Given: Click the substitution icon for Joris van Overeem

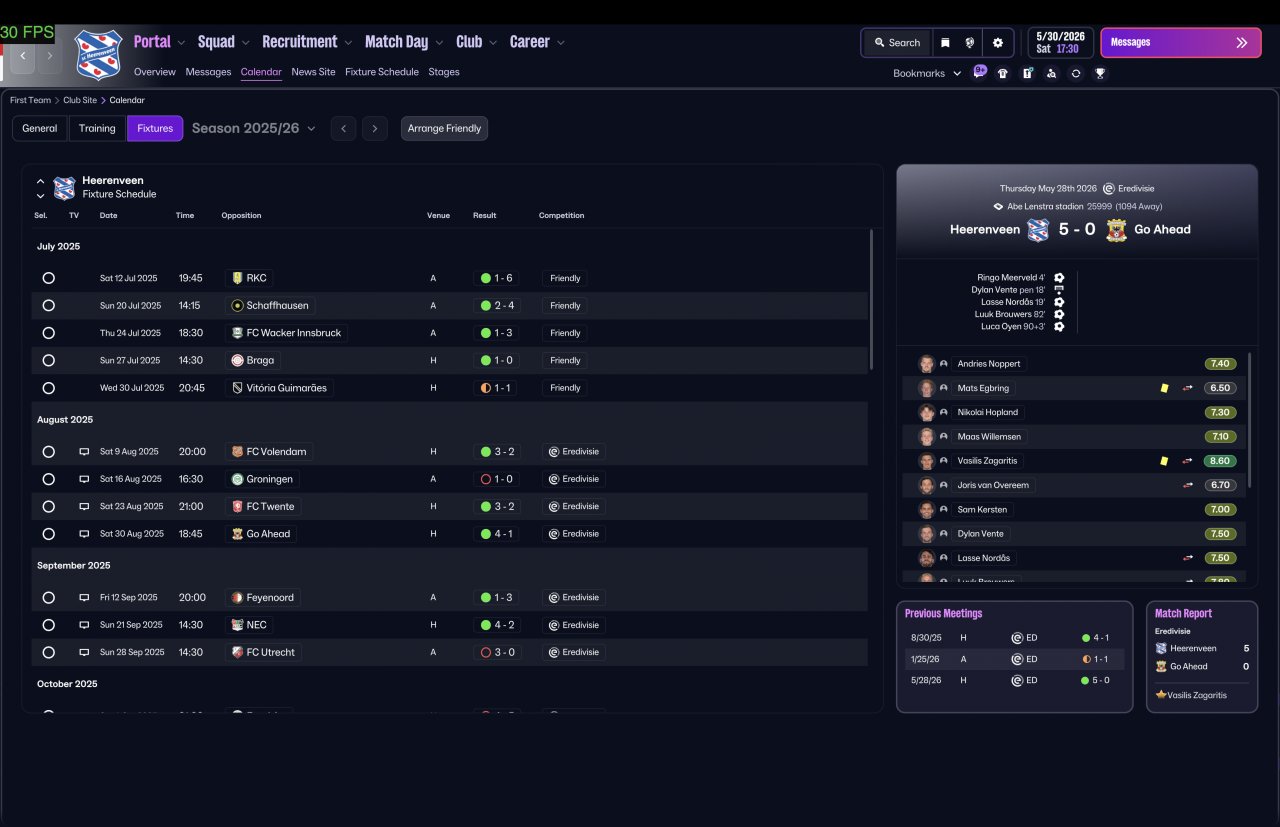Looking at the screenshot, I should 1188,485.
